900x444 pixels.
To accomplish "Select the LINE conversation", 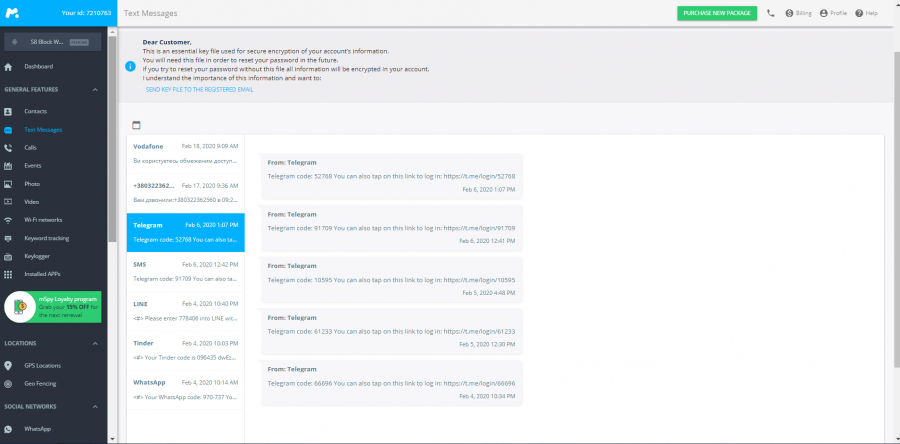I will [185, 311].
